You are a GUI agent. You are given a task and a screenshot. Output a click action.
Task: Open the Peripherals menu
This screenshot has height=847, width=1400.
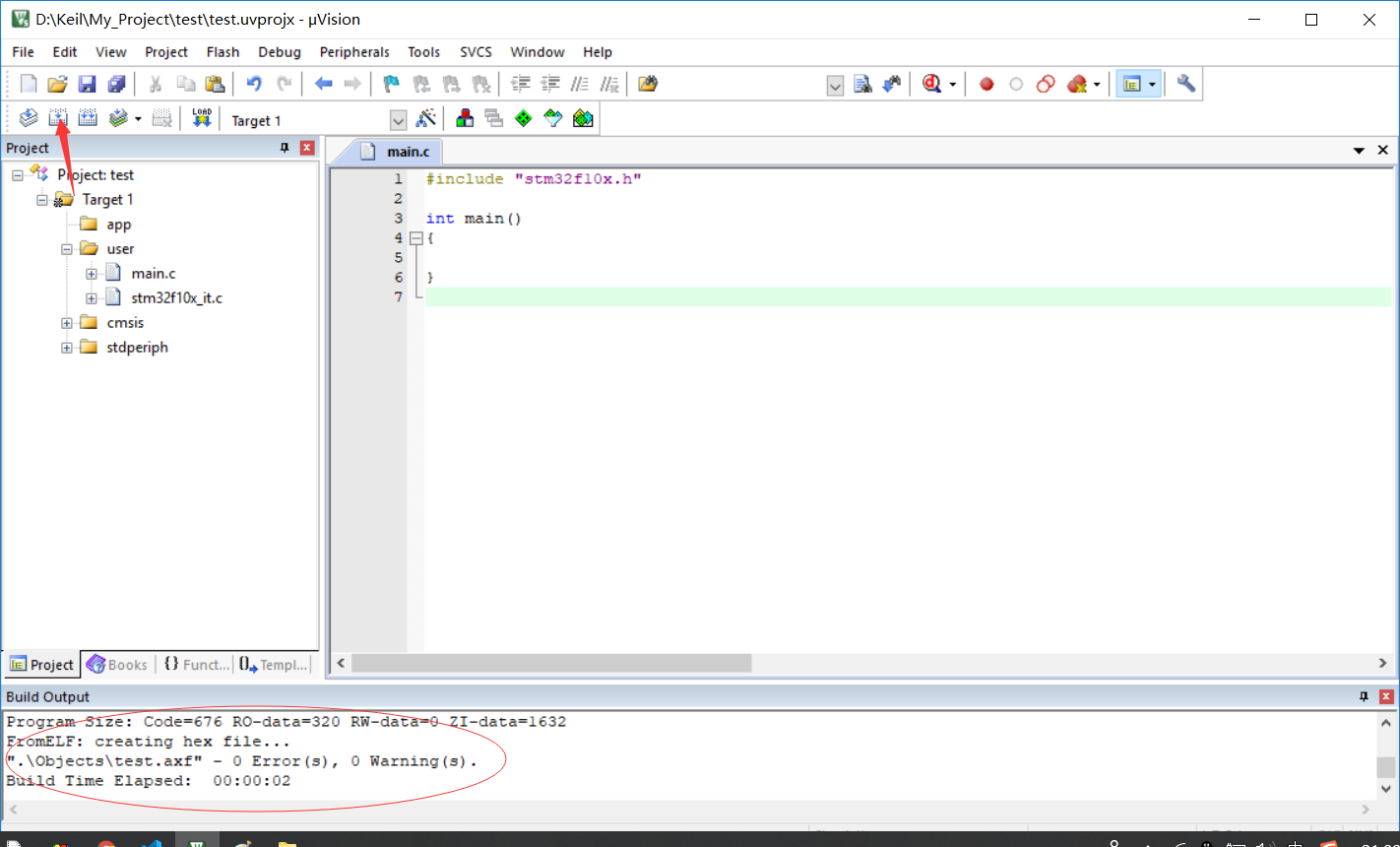(354, 52)
